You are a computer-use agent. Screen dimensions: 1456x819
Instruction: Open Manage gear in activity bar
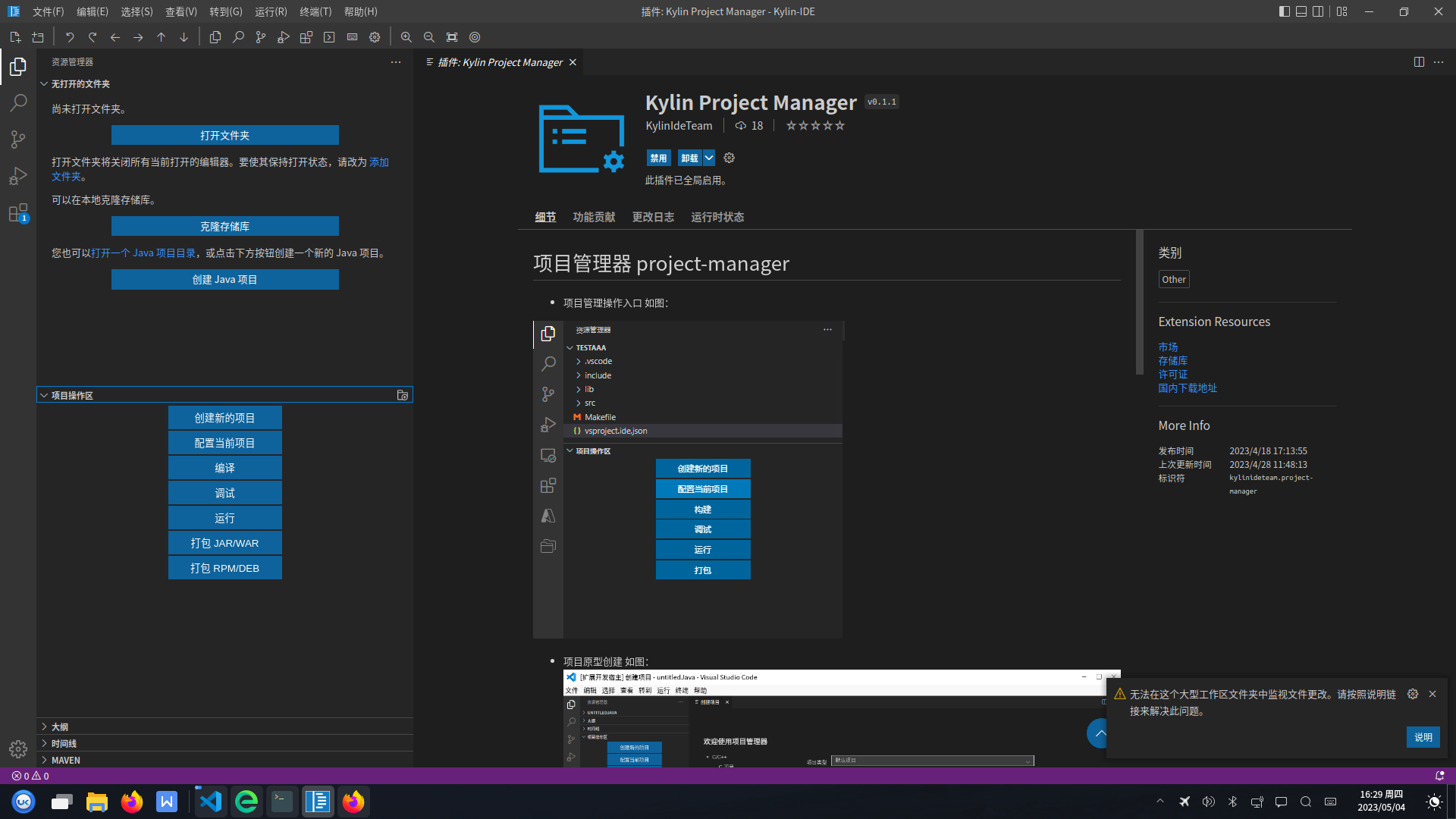coord(18,749)
